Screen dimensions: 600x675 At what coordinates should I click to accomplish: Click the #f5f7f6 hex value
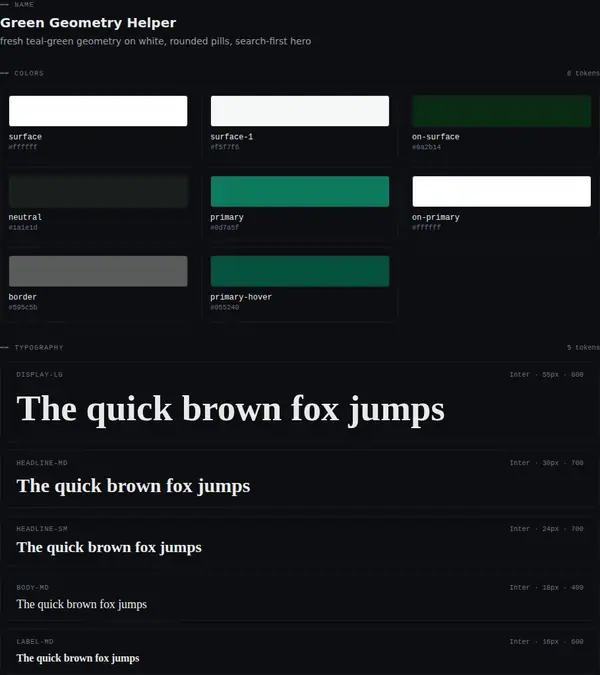point(225,147)
